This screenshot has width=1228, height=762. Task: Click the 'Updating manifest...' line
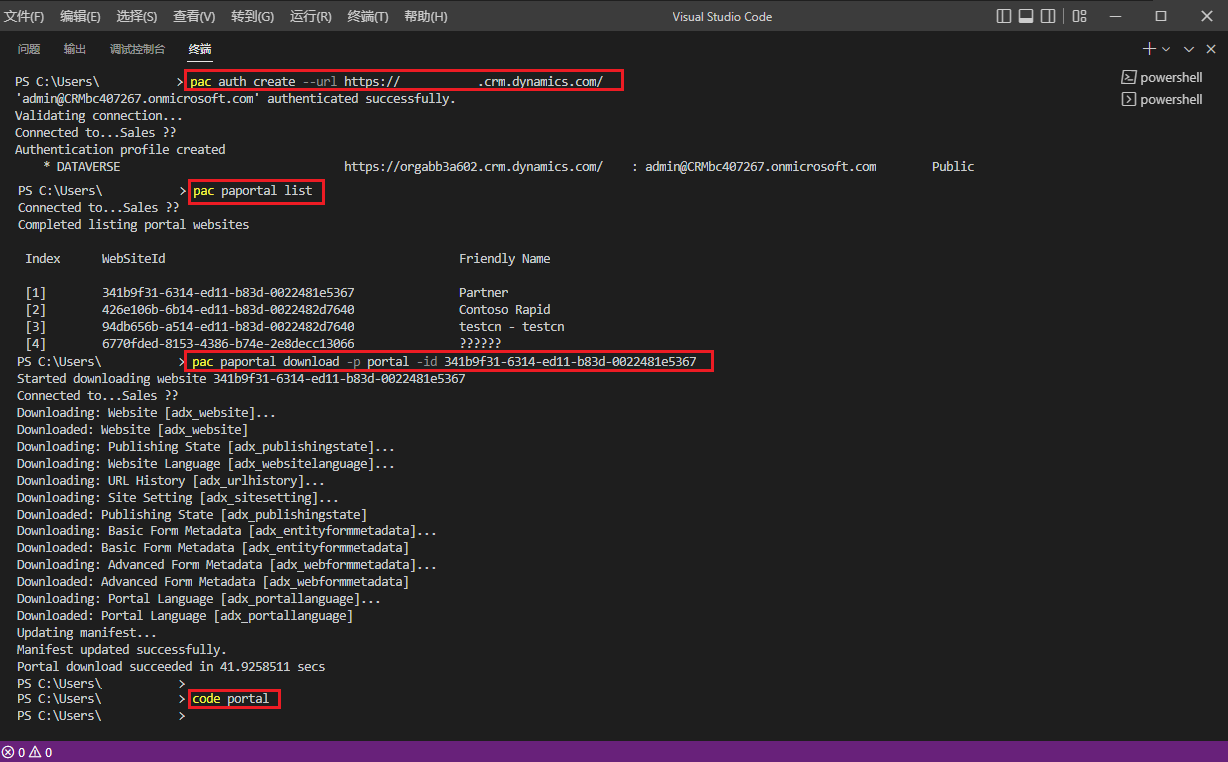(87, 632)
